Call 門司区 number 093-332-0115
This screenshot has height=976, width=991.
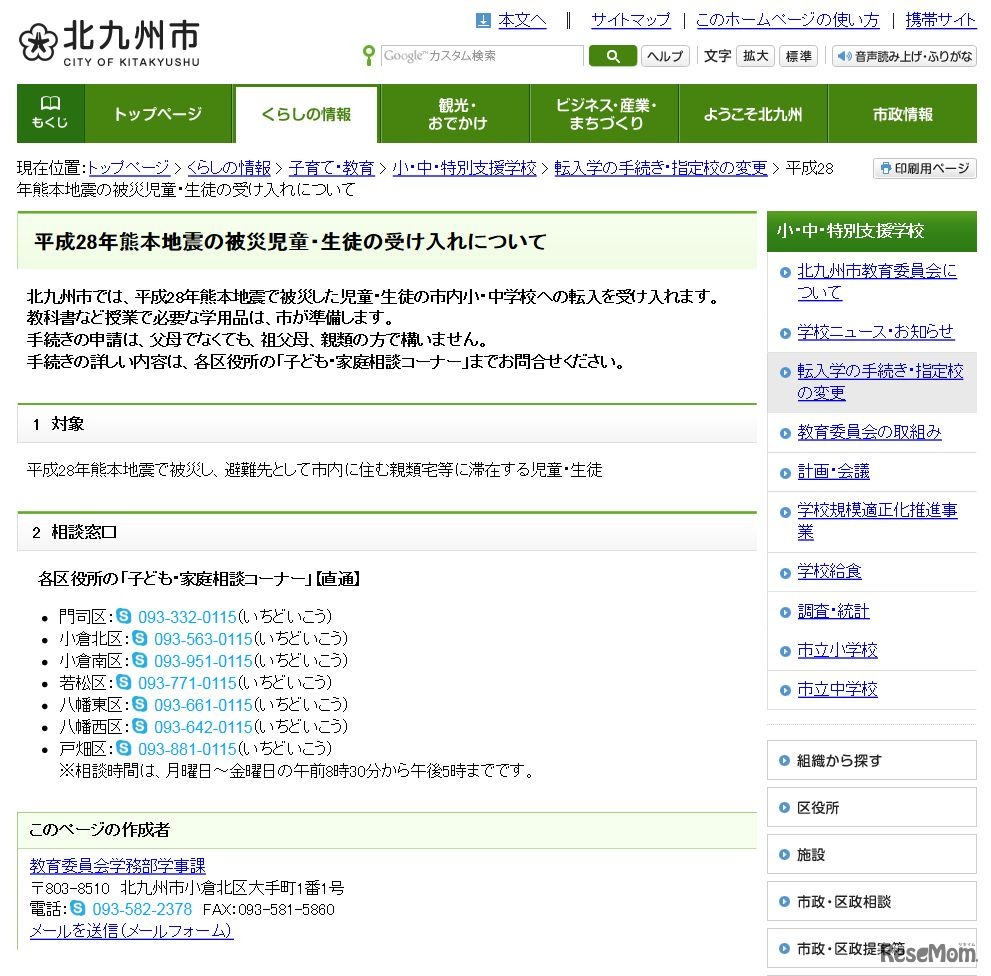187,616
